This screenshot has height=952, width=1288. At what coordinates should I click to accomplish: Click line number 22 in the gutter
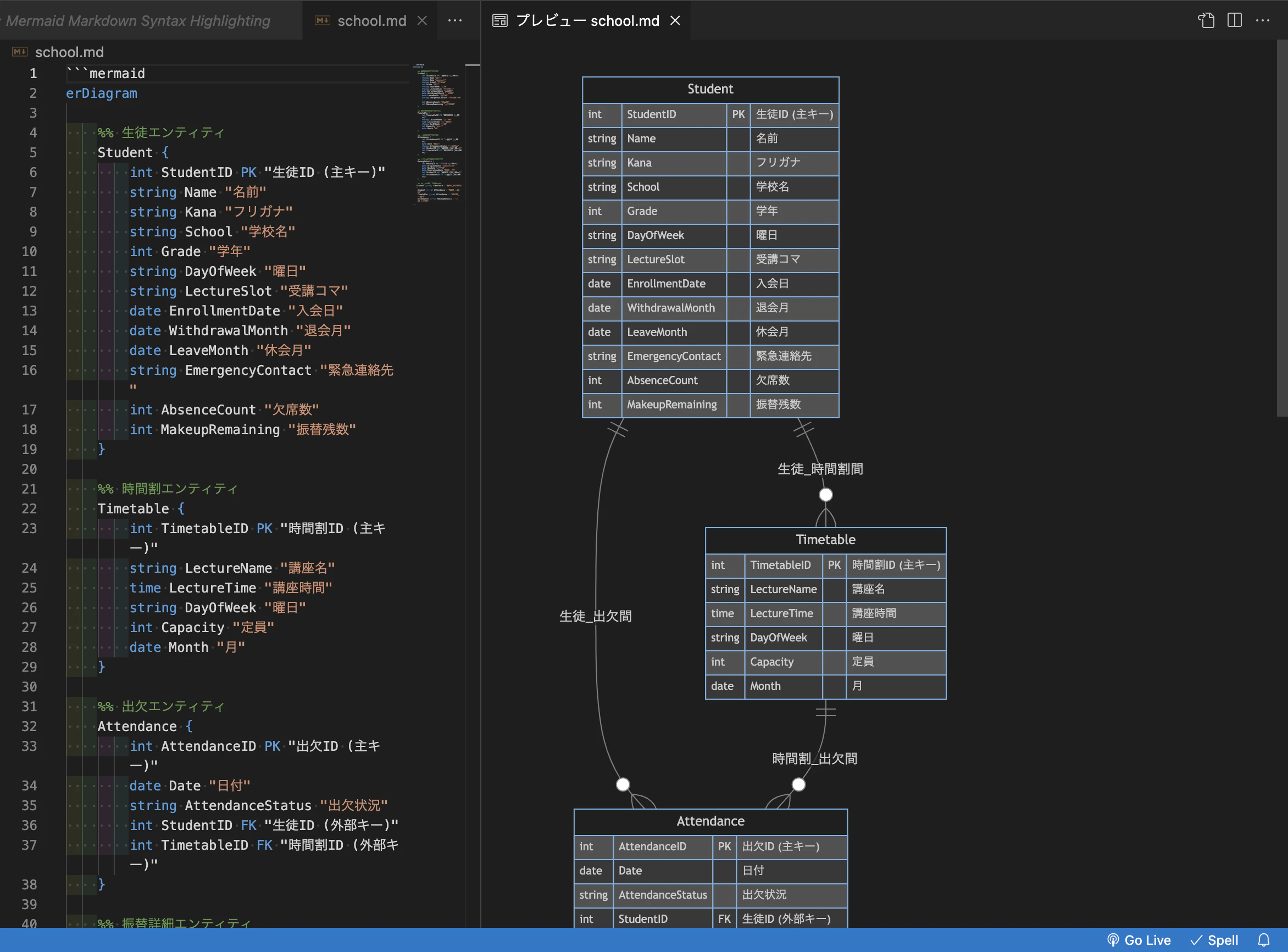(29, 509)
